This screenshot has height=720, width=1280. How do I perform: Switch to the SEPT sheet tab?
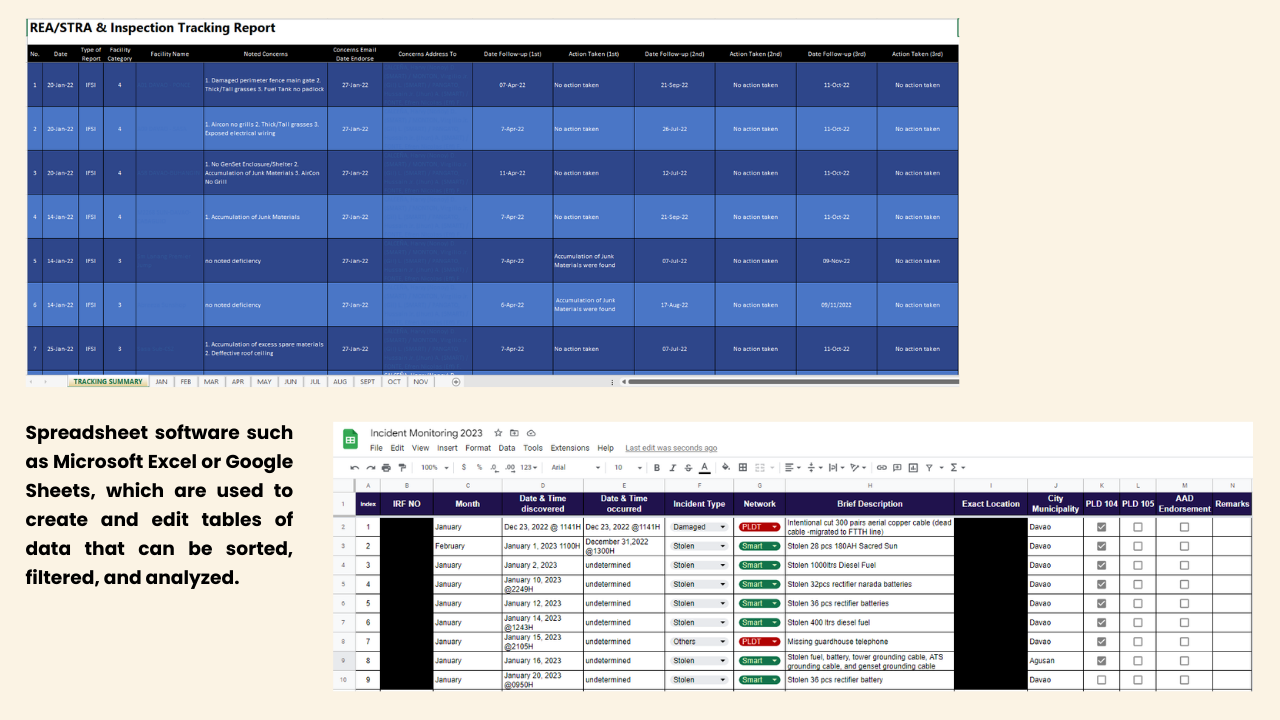pyautogui.click(x=368, y=381)
